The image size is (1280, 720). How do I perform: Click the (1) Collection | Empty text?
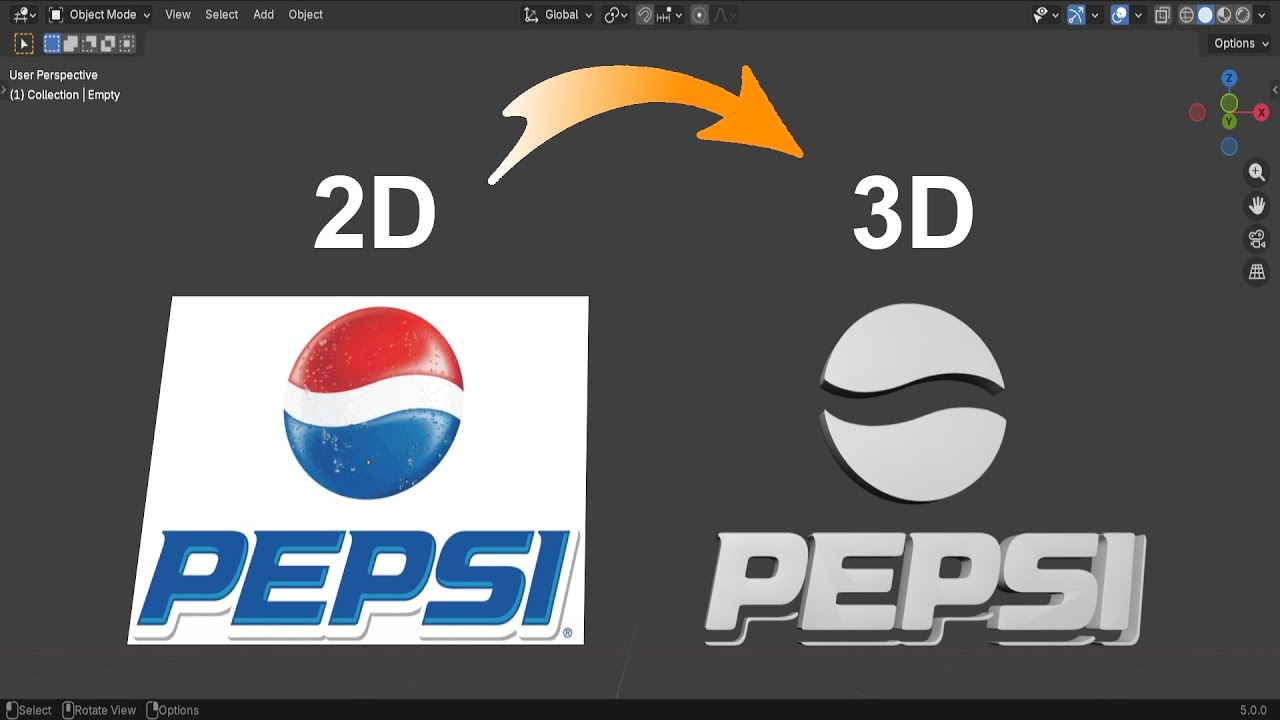pyautogui.click(x=64, y=95)
